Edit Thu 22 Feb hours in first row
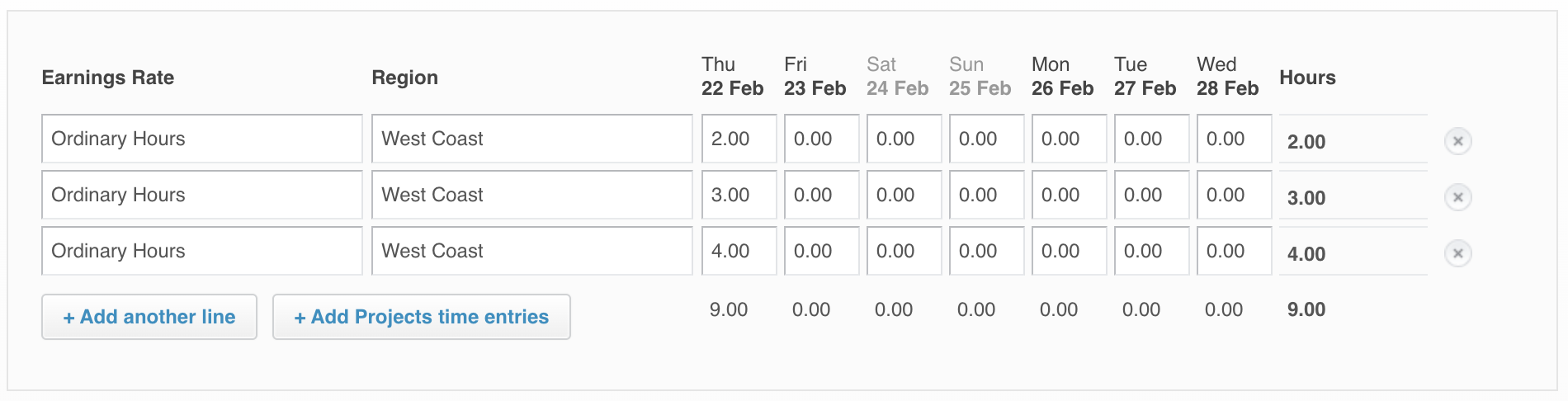1568x401 pixels. (x=739, y=139)
